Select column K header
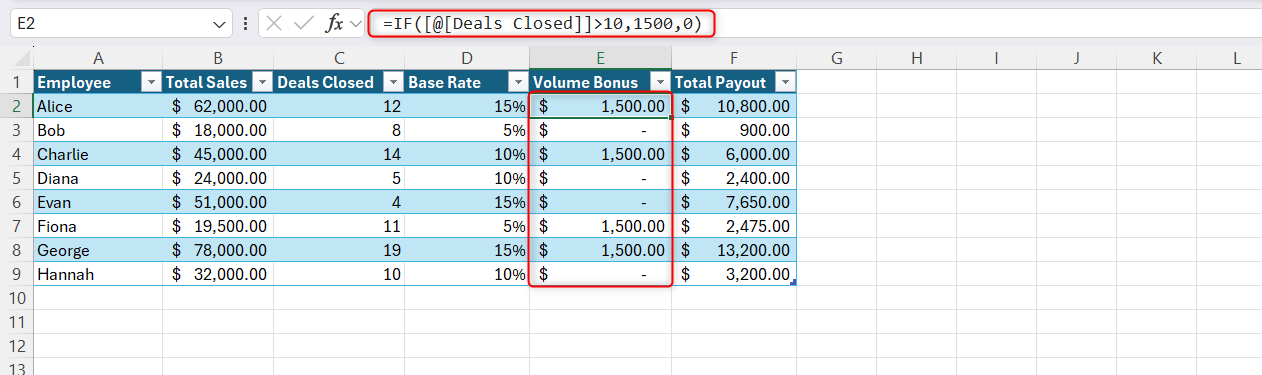 [1157, 59]
